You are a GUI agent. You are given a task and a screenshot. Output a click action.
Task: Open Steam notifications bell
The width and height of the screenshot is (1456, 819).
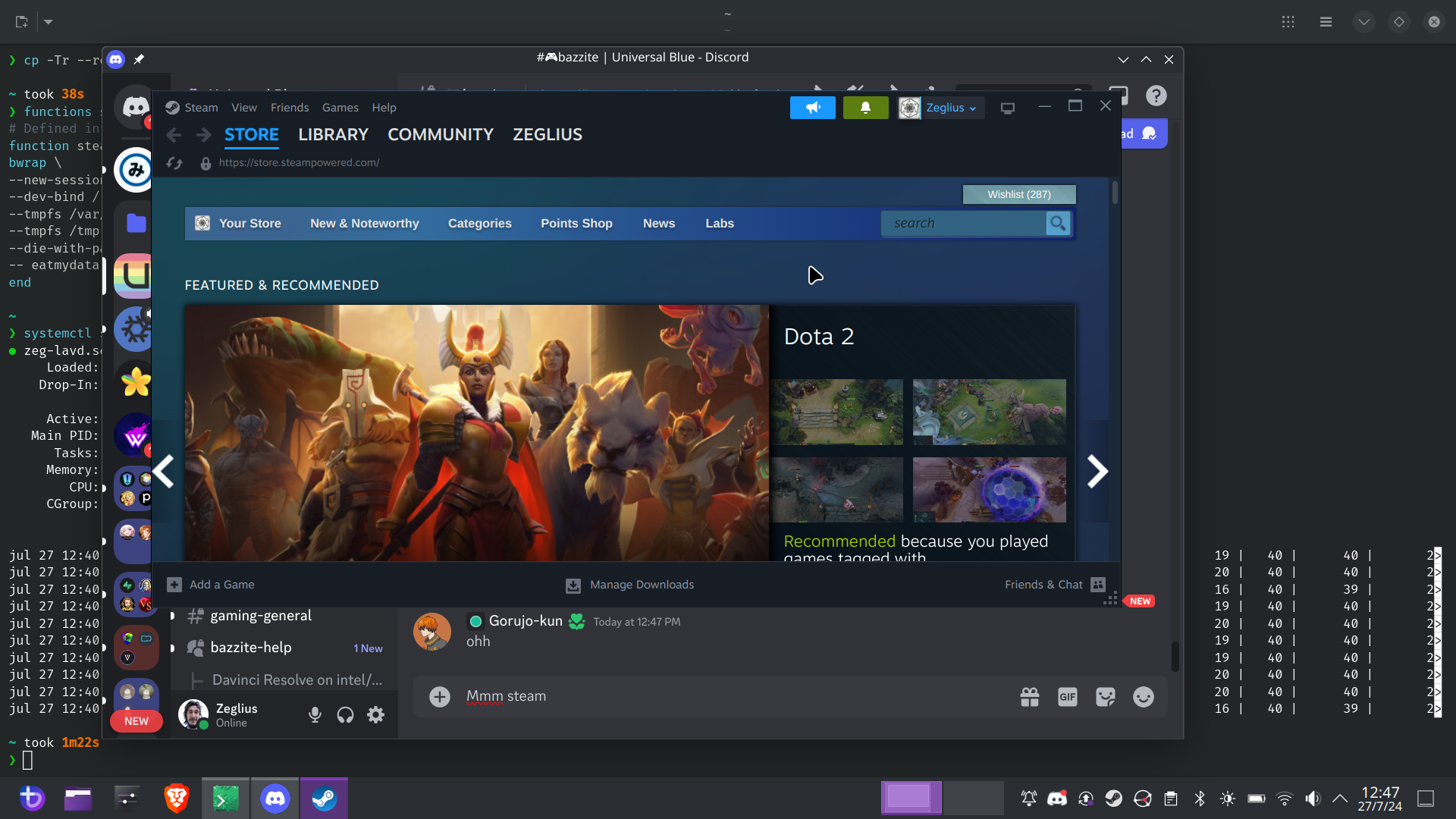[x=865, y=108]
